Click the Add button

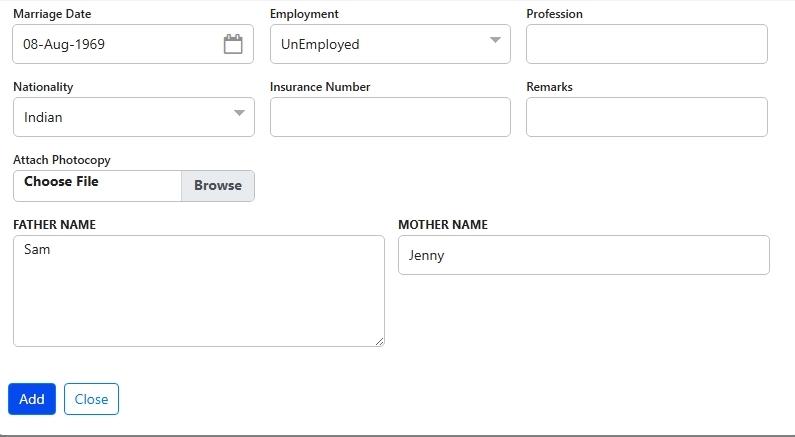pos(32,399)
